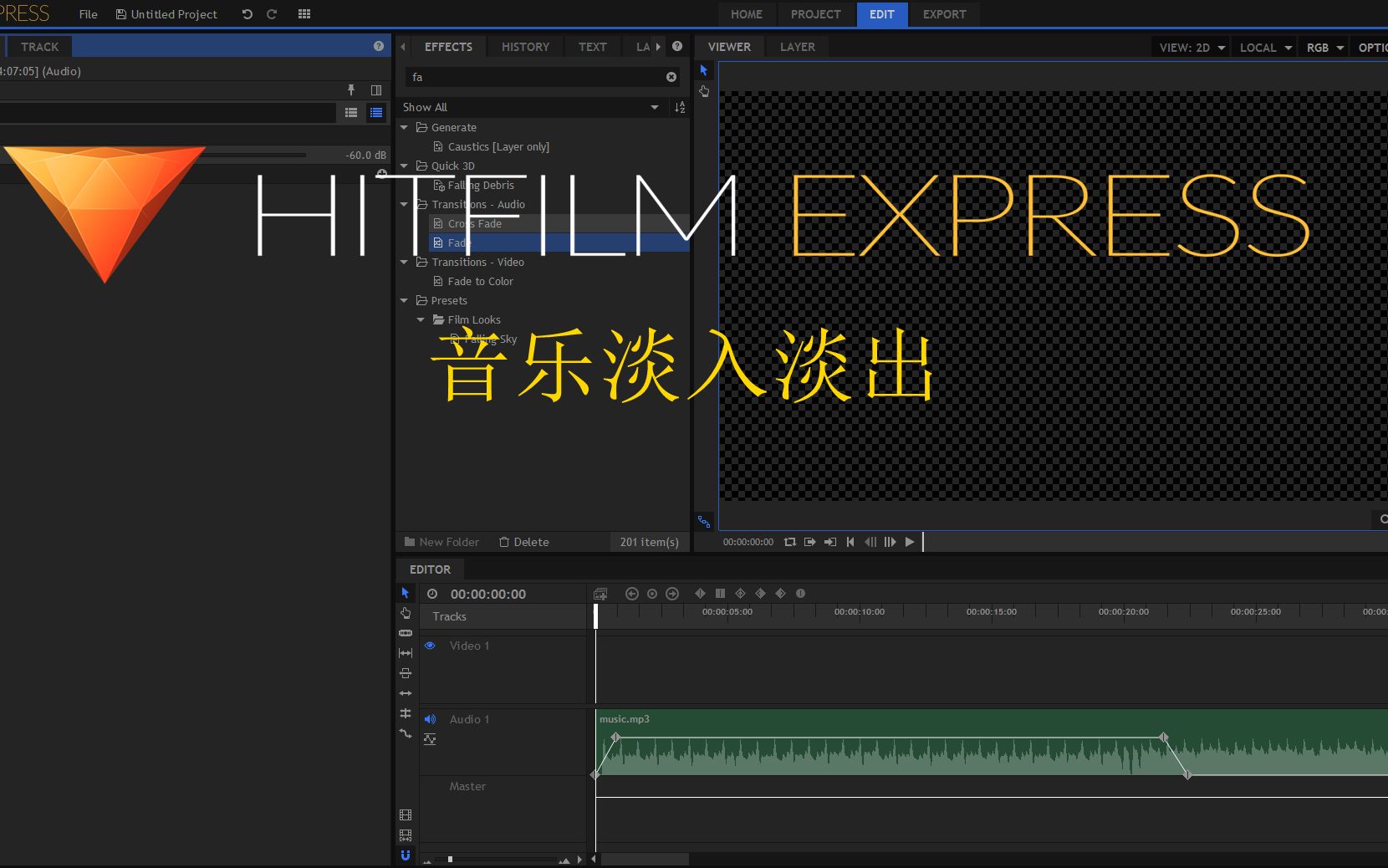Open the workspaces grid menu
The height and width of the screenshot is (868, 1388).
[x=304, y=14]
